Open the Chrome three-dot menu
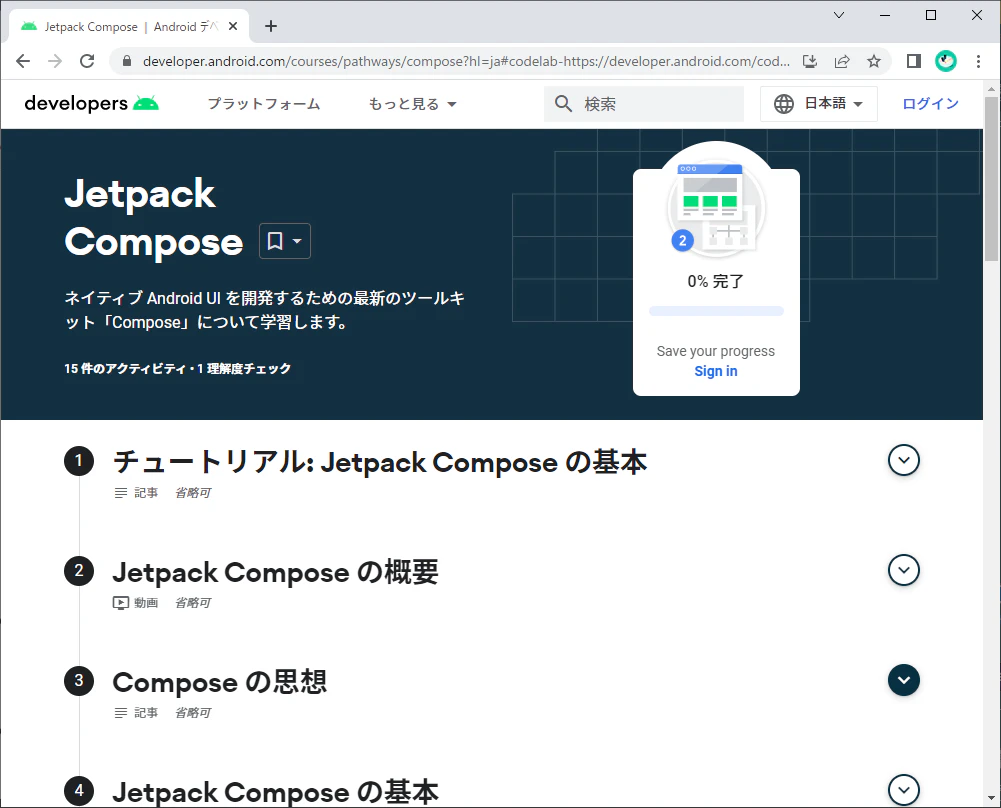 [x=978, y=61]
